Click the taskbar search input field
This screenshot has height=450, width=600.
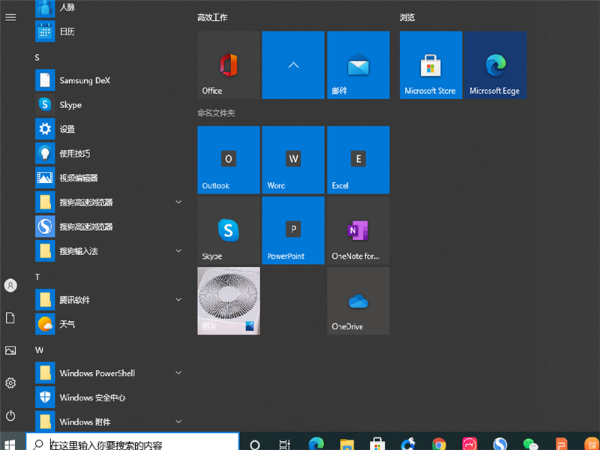click(x=132, y=442)
